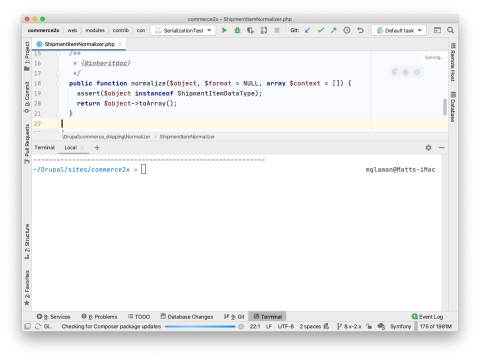
Task: Open the Pull Requests tool window
Action: pyautogui.click(x=27, y=144)
